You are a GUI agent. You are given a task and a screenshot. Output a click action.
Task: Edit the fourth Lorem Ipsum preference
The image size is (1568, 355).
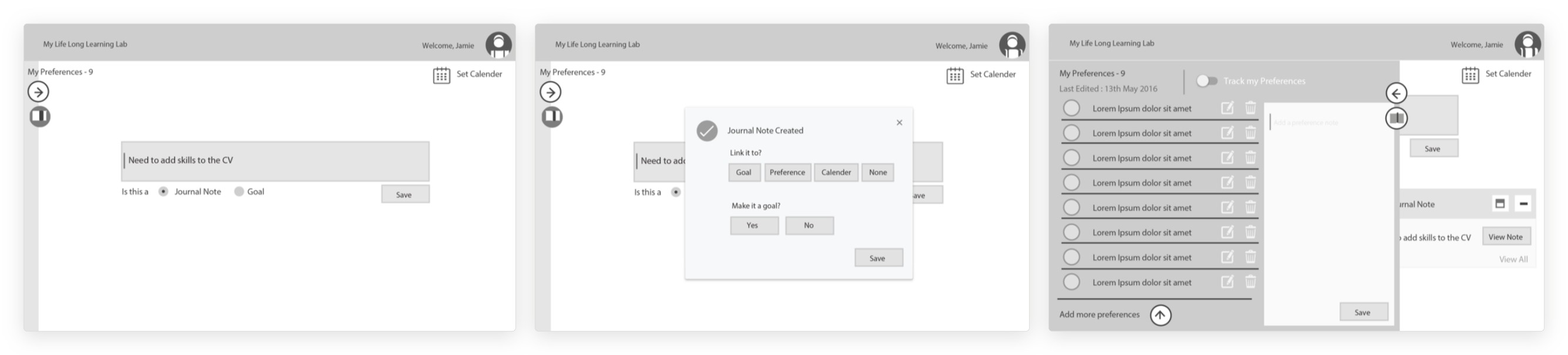[1228, 182]
